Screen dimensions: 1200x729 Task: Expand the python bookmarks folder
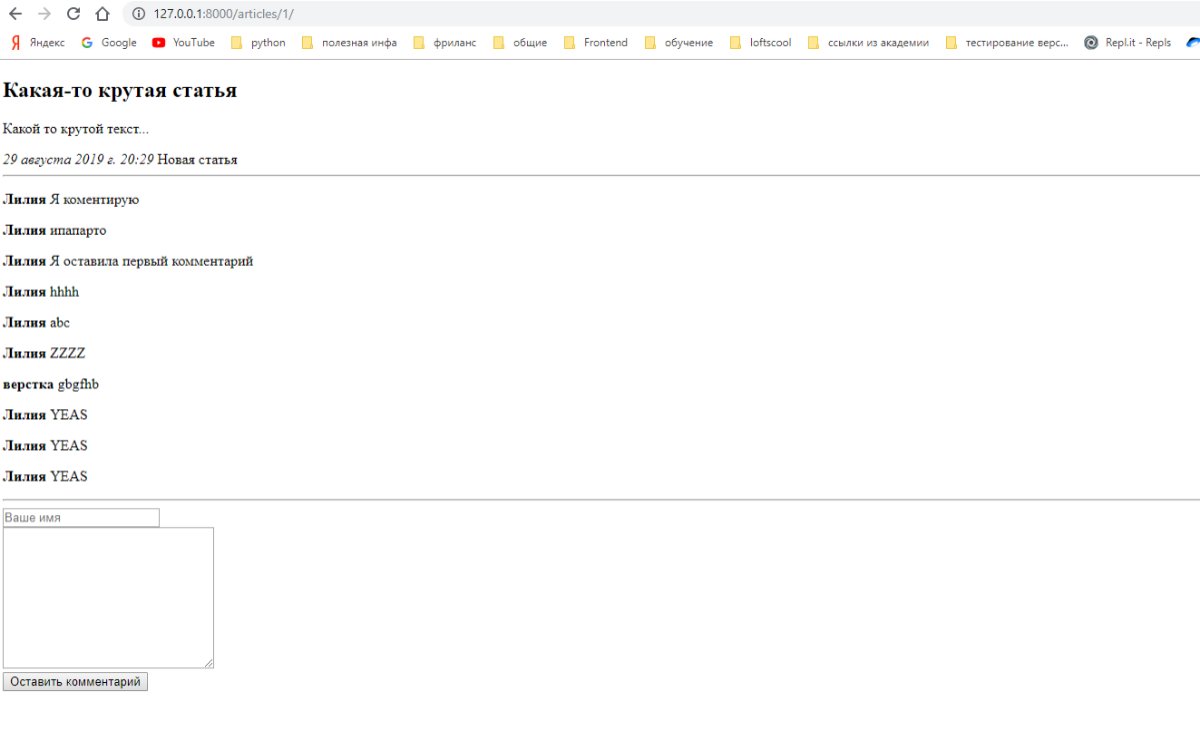(258, 43)
